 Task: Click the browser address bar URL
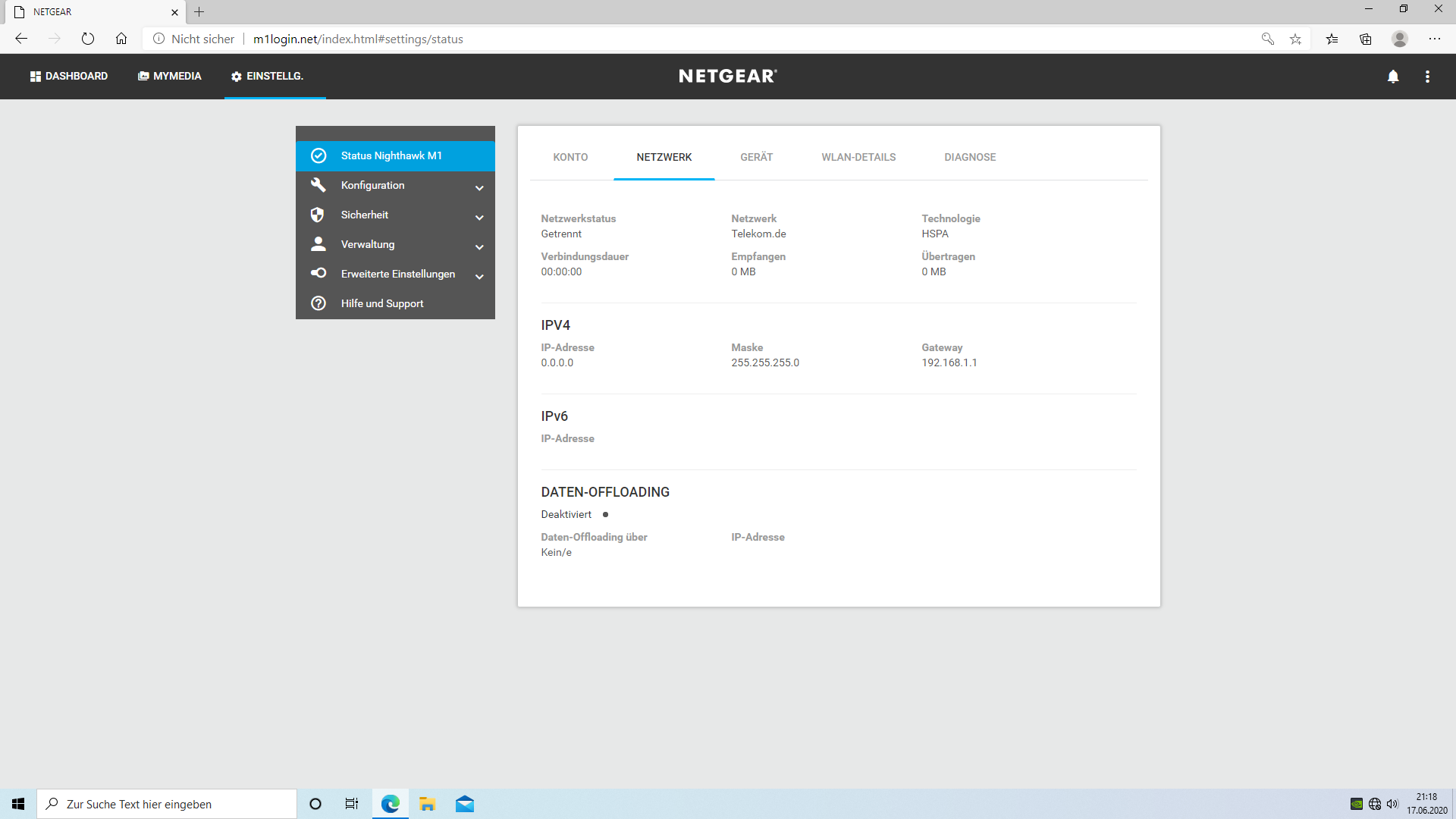click(x=358, y=39)
